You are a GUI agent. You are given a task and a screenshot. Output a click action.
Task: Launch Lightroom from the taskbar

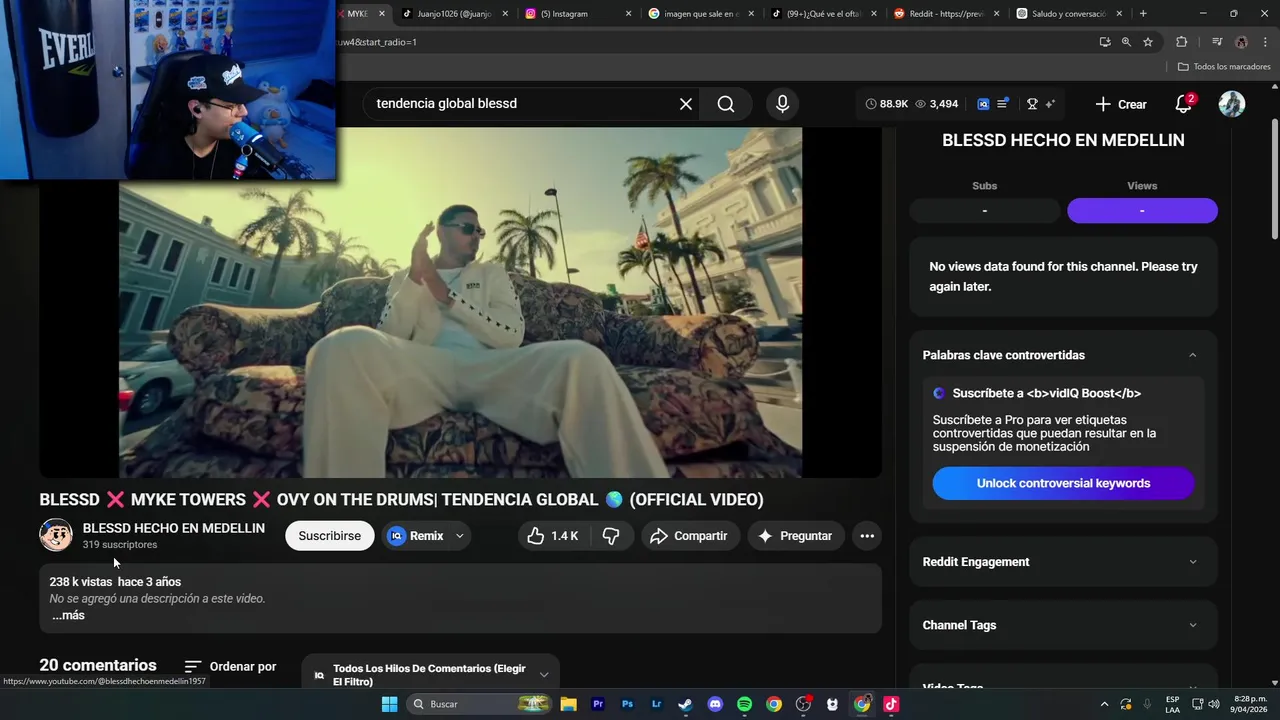656,704
